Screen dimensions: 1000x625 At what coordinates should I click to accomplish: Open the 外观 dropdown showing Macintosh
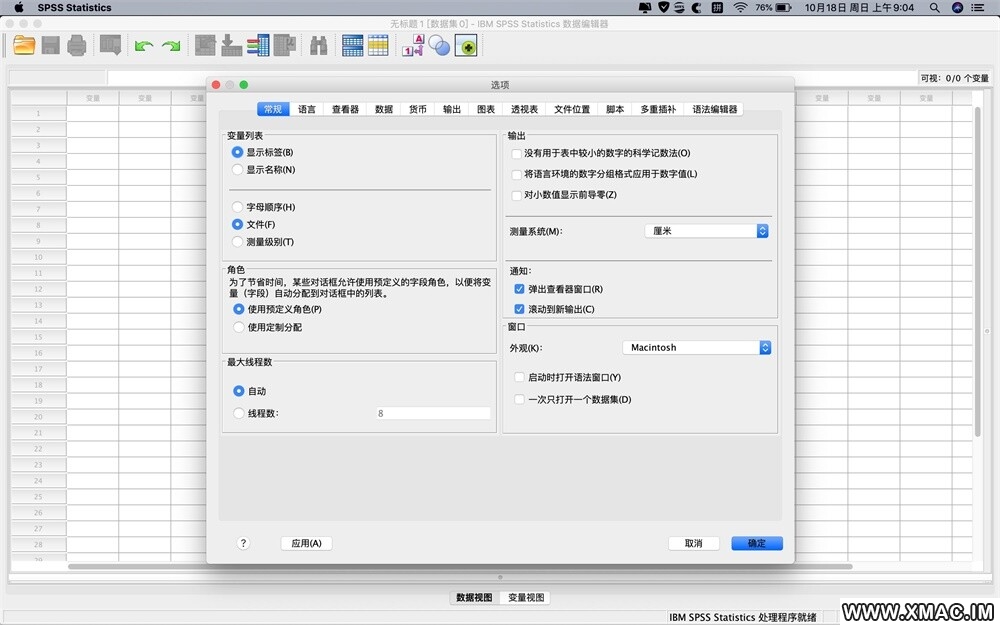[697, 348]
